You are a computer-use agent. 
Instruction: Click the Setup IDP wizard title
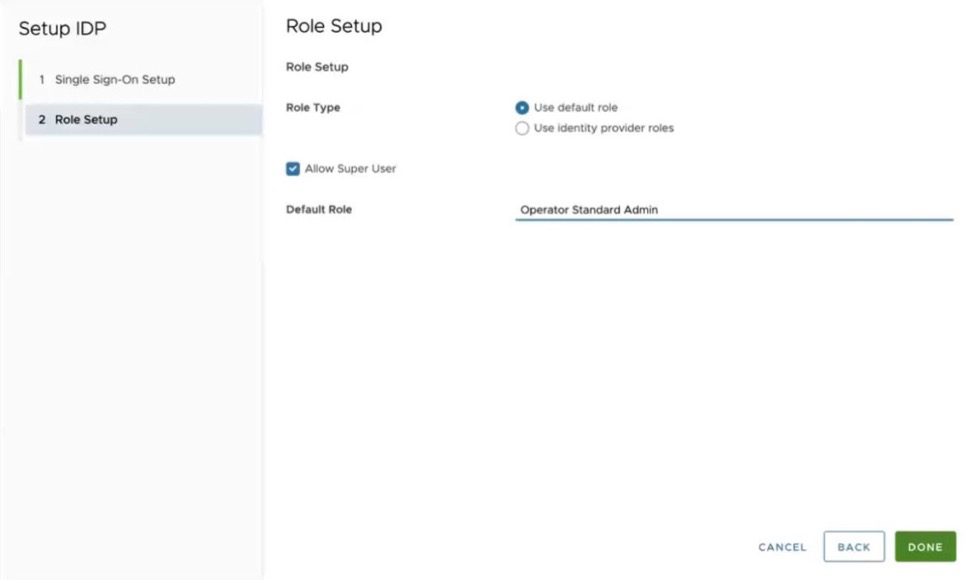coord(62,28)
